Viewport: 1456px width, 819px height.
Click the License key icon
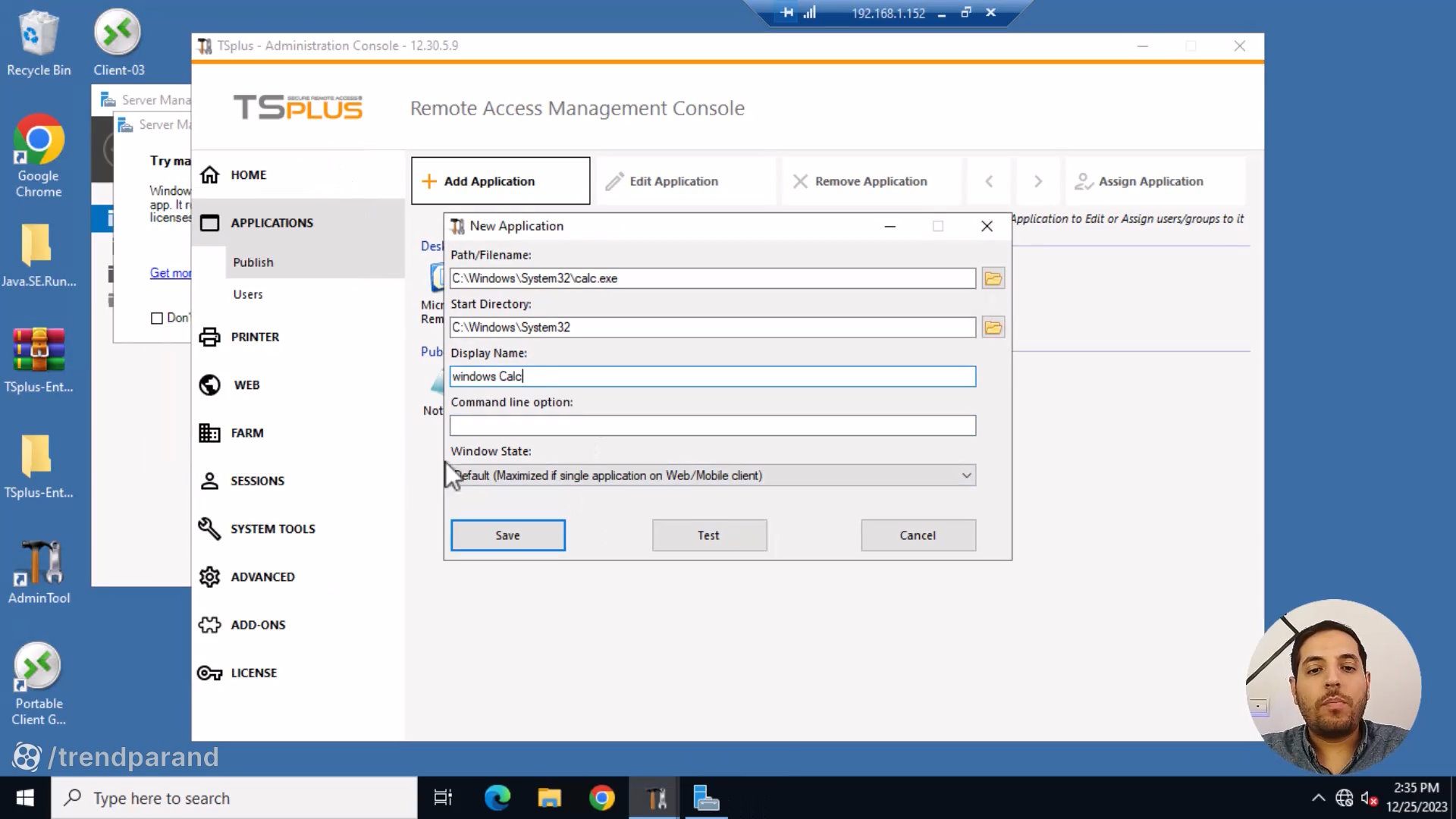point(209,673)
